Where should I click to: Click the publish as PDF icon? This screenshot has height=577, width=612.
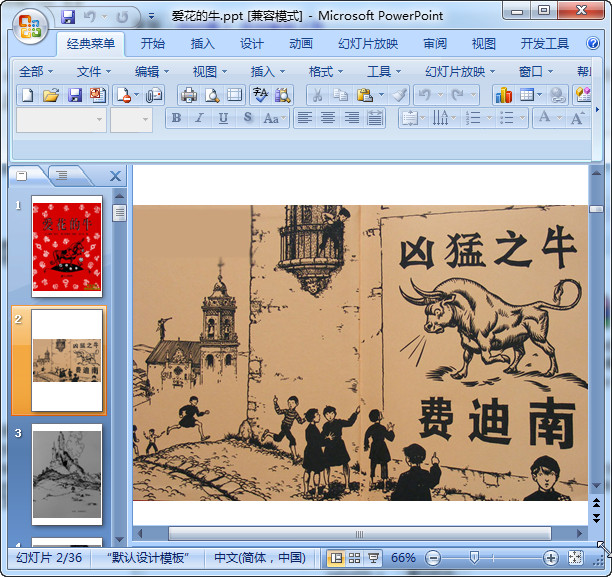coord(98,95)
